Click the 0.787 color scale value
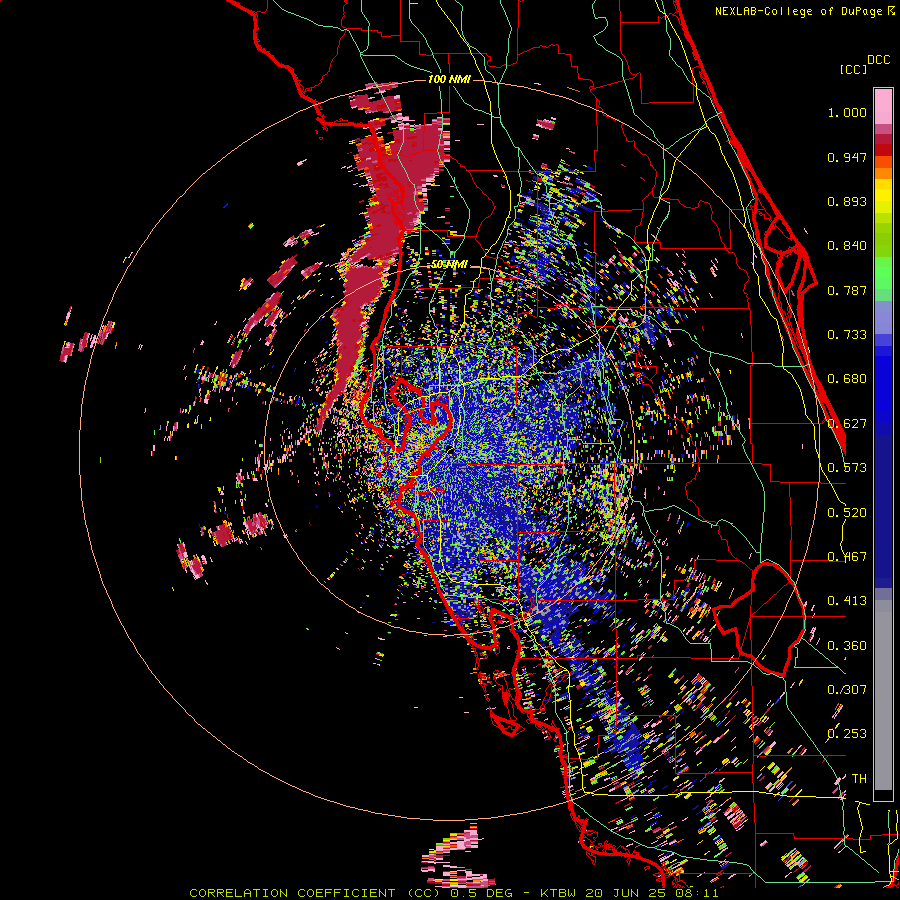900x900 pixels. (x=847, y=290)
